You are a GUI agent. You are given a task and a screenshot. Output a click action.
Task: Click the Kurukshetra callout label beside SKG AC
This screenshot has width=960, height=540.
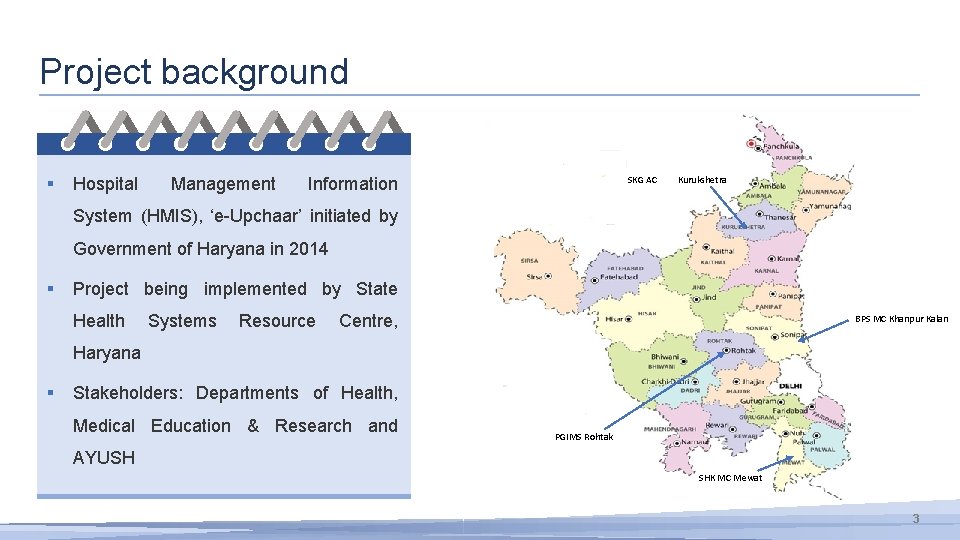coord(702,180)
